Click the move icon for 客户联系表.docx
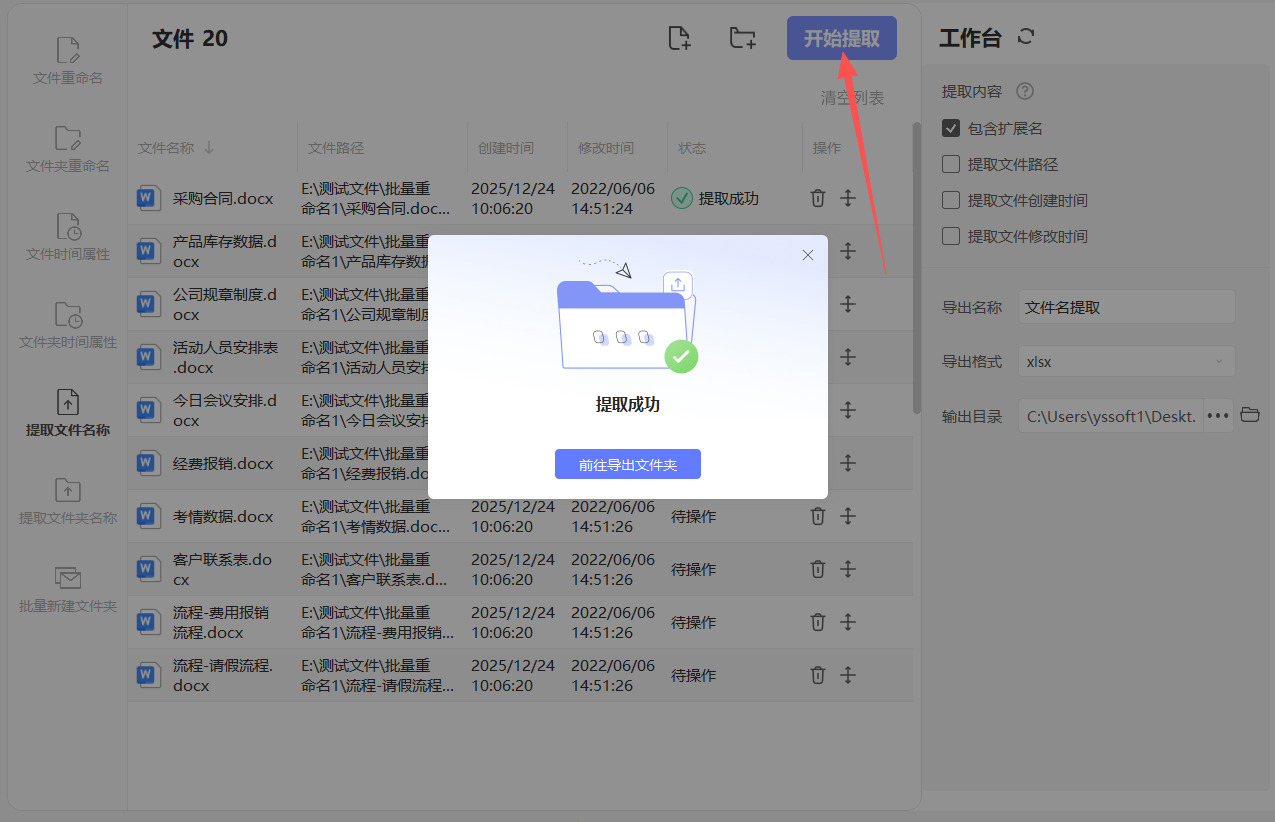This screenshot has height=822, width=1275. click(848, 569)
